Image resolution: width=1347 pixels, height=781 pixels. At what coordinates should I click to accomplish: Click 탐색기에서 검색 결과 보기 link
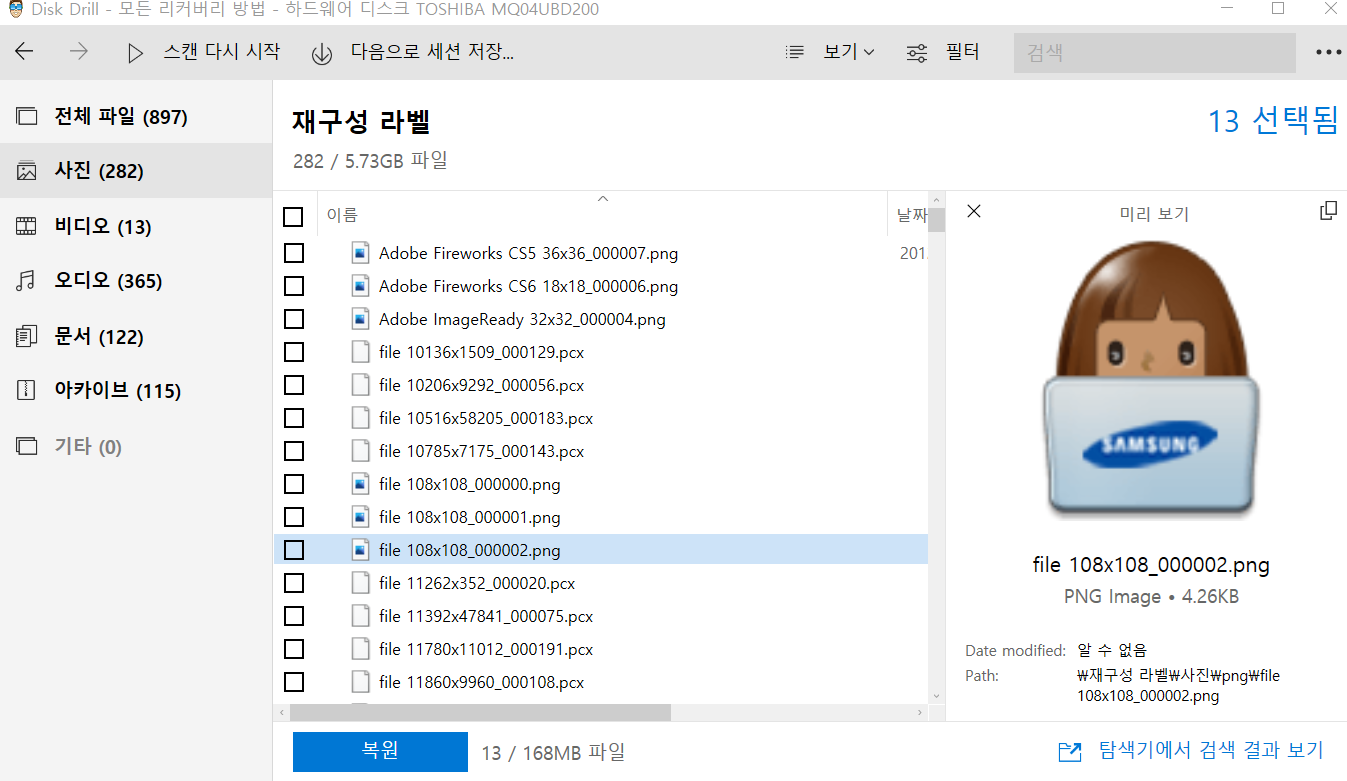[x=1211, y=750]
